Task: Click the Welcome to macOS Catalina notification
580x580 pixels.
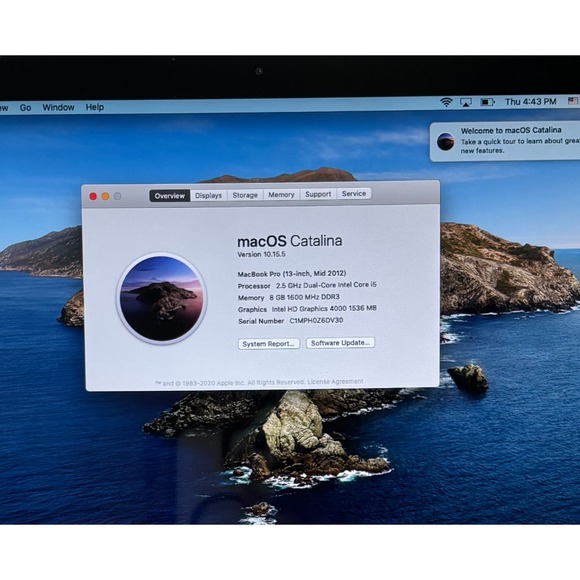Action: [x=505, y=142]
